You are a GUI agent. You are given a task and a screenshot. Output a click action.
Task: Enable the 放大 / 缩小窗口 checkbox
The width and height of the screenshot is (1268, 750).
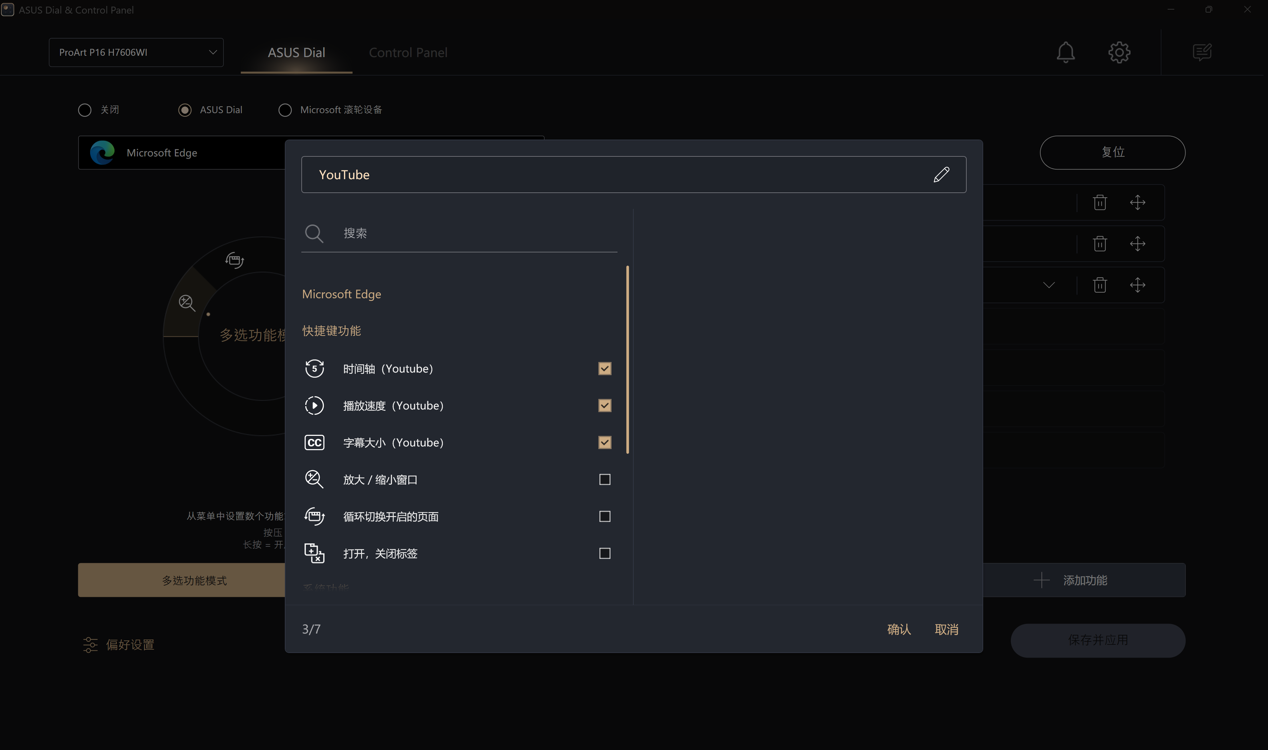click(x=605, y=480)
